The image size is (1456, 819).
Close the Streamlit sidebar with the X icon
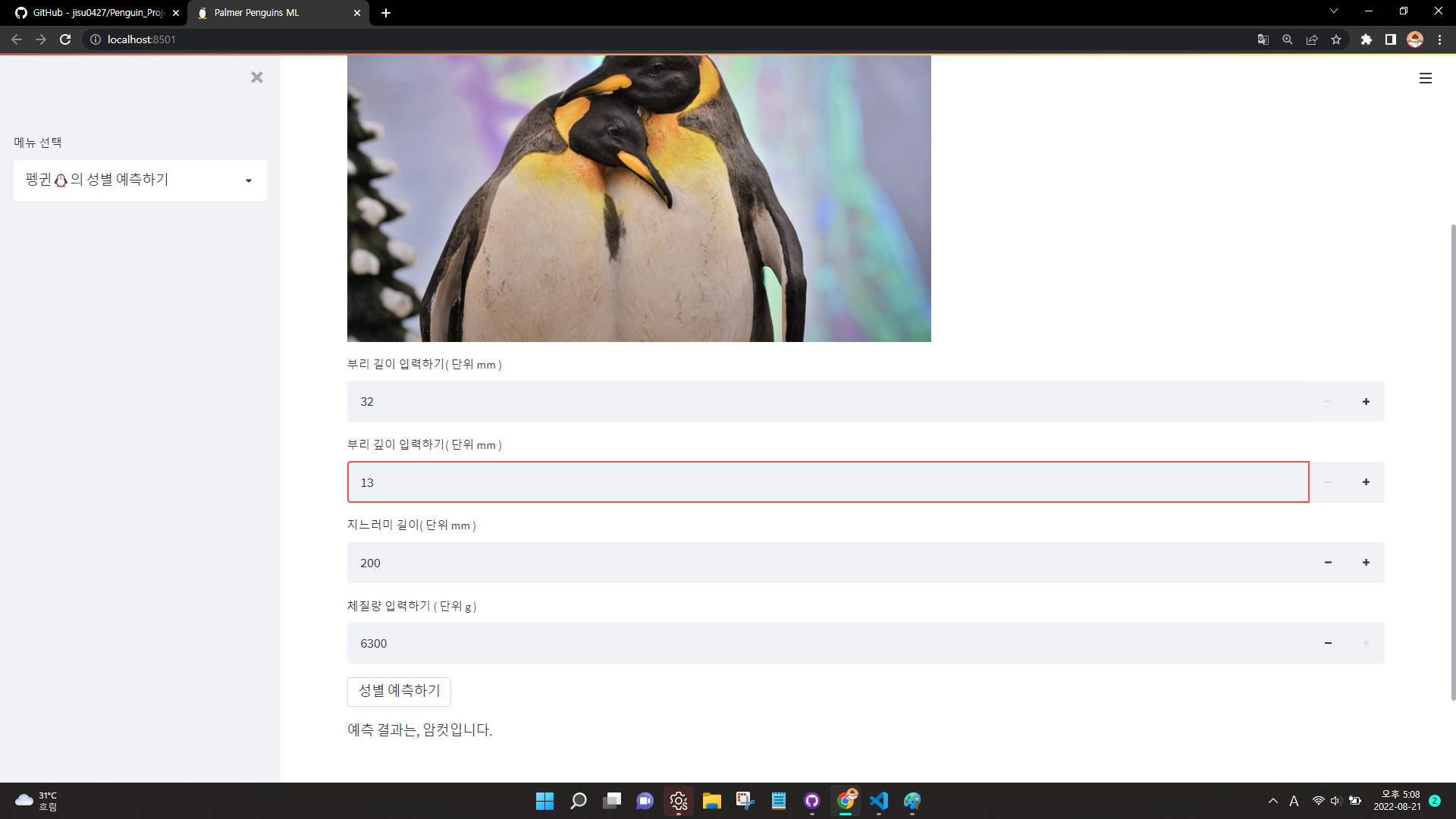256,77
